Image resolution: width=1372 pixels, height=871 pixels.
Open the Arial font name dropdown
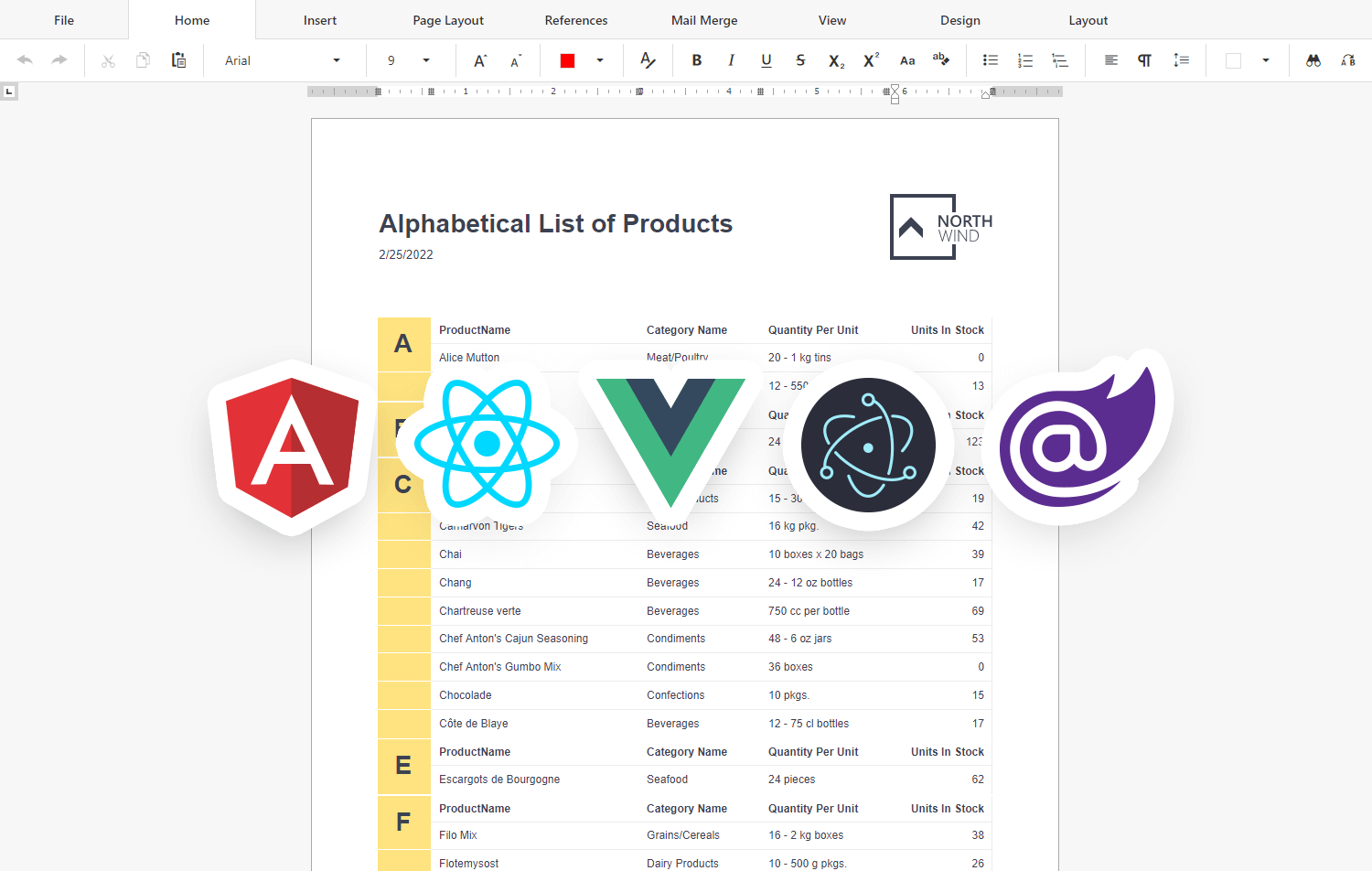337,60
